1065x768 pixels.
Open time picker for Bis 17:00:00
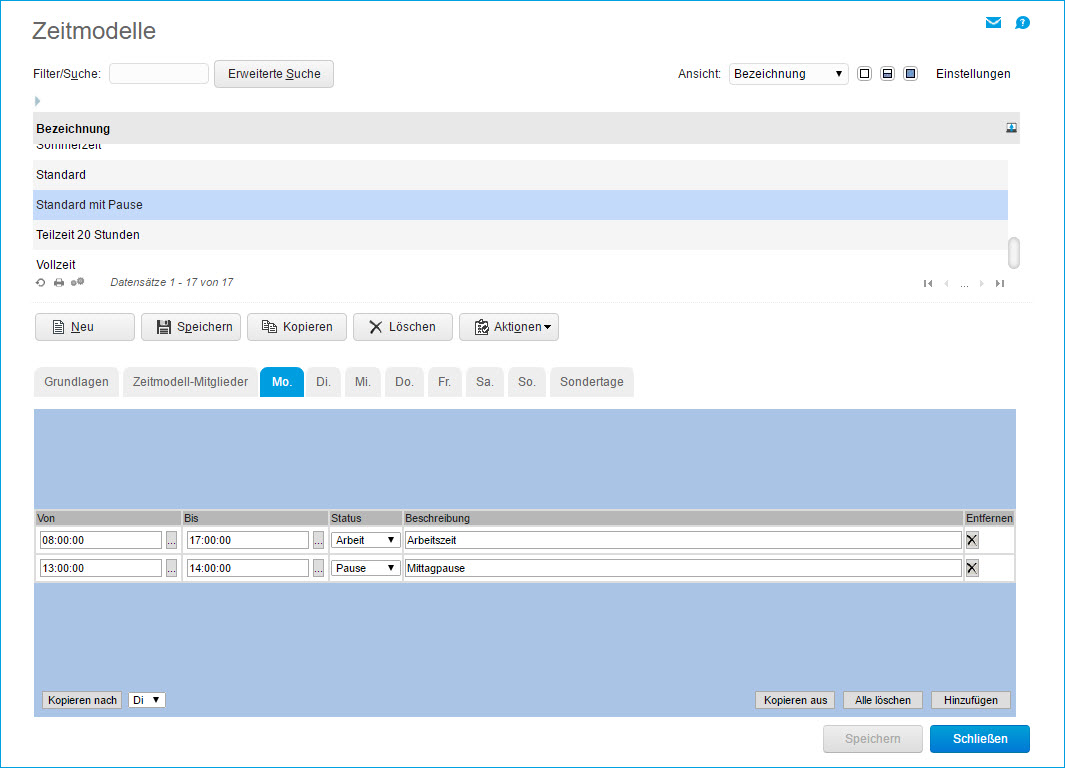point(319,541)
